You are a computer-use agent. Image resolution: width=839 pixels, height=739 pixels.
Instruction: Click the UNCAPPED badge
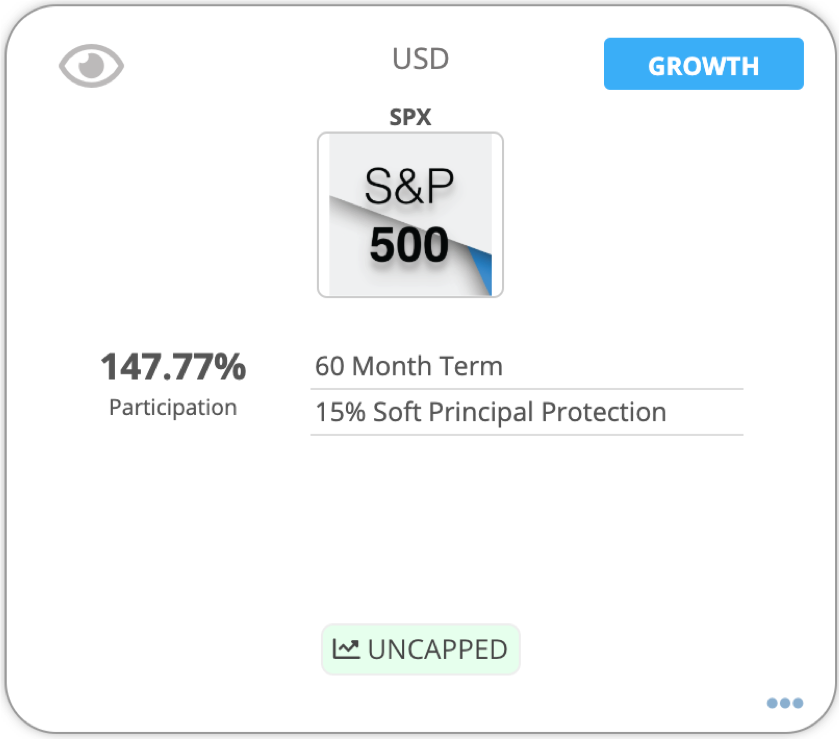click(x=421, y=649)
